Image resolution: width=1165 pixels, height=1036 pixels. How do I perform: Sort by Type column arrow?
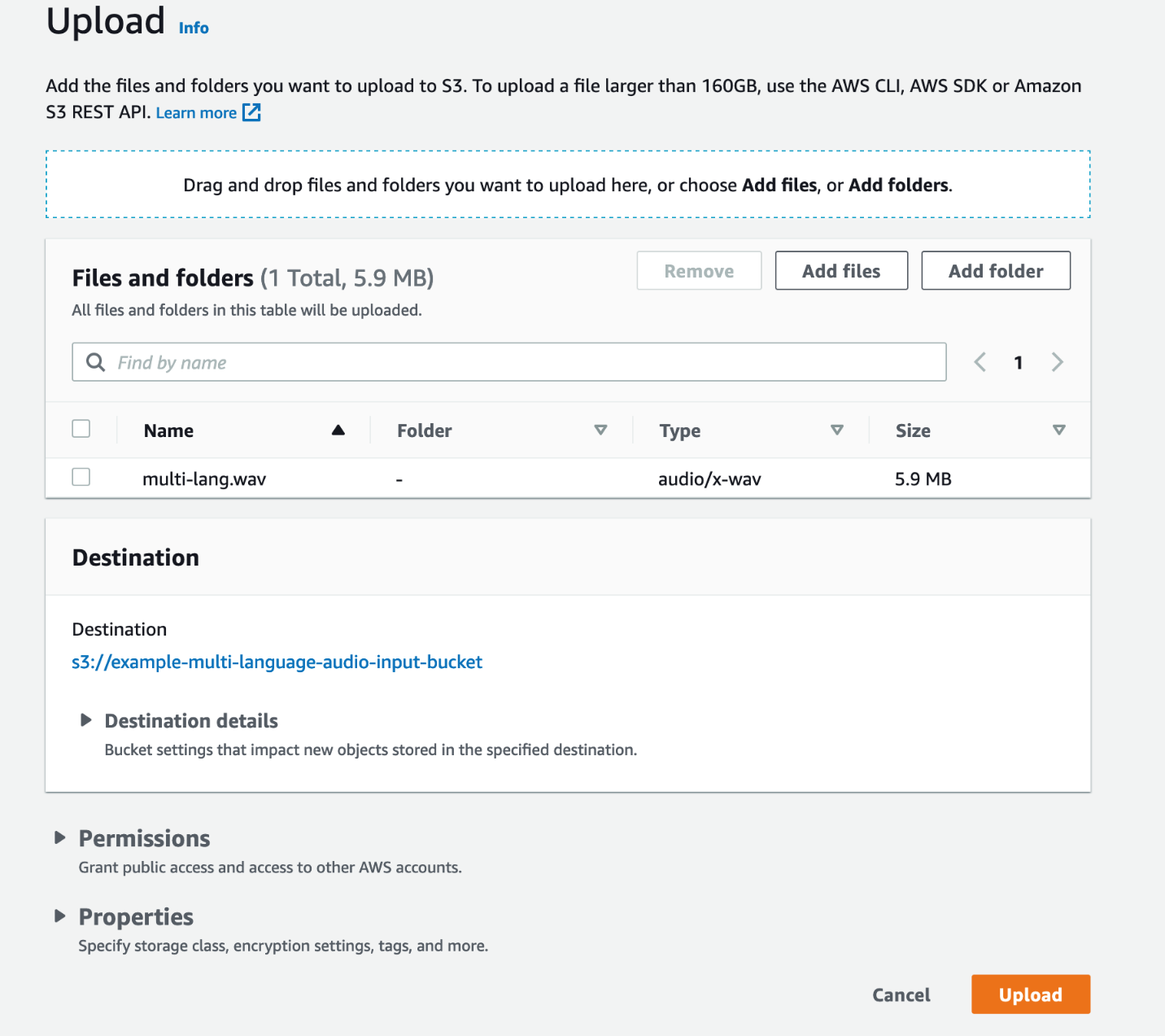click(836, 431)
